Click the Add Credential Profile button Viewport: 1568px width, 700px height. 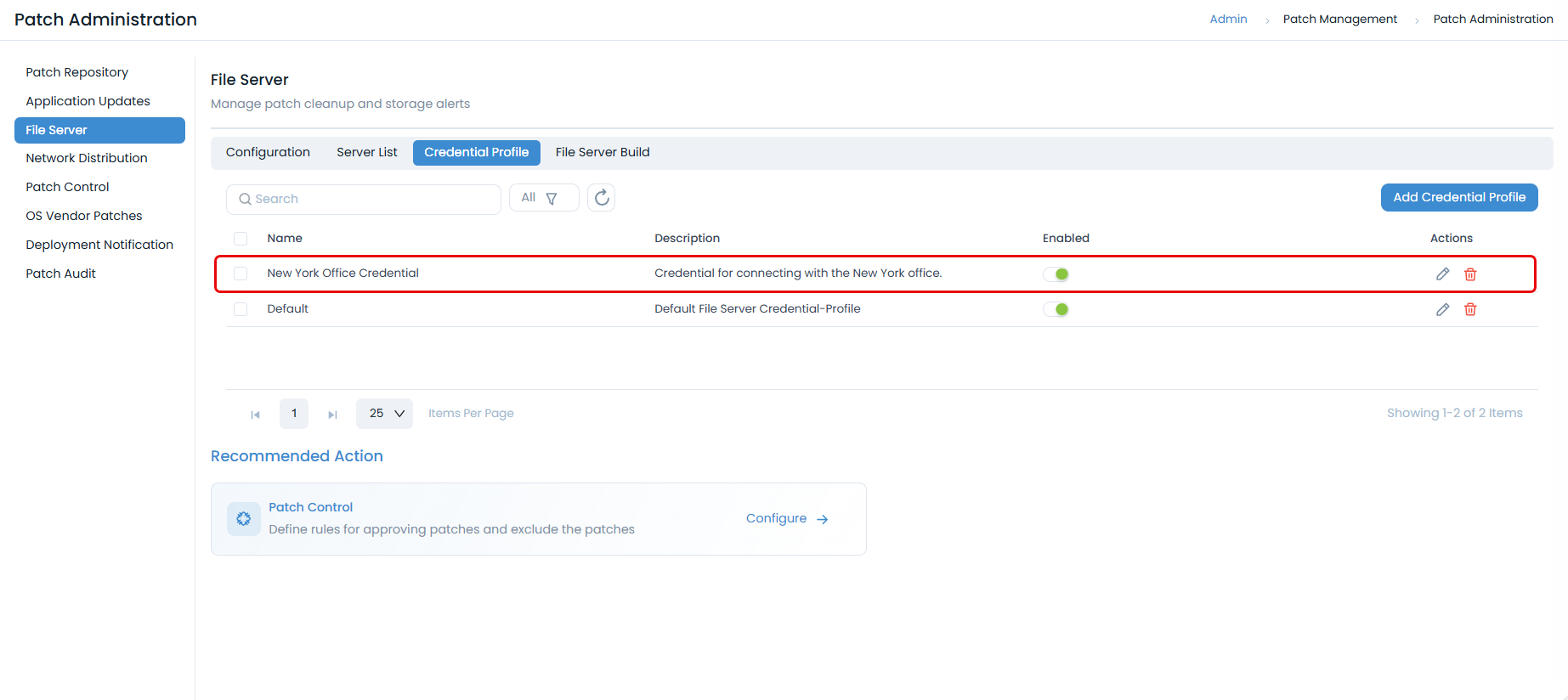[x=1458, y=197]
